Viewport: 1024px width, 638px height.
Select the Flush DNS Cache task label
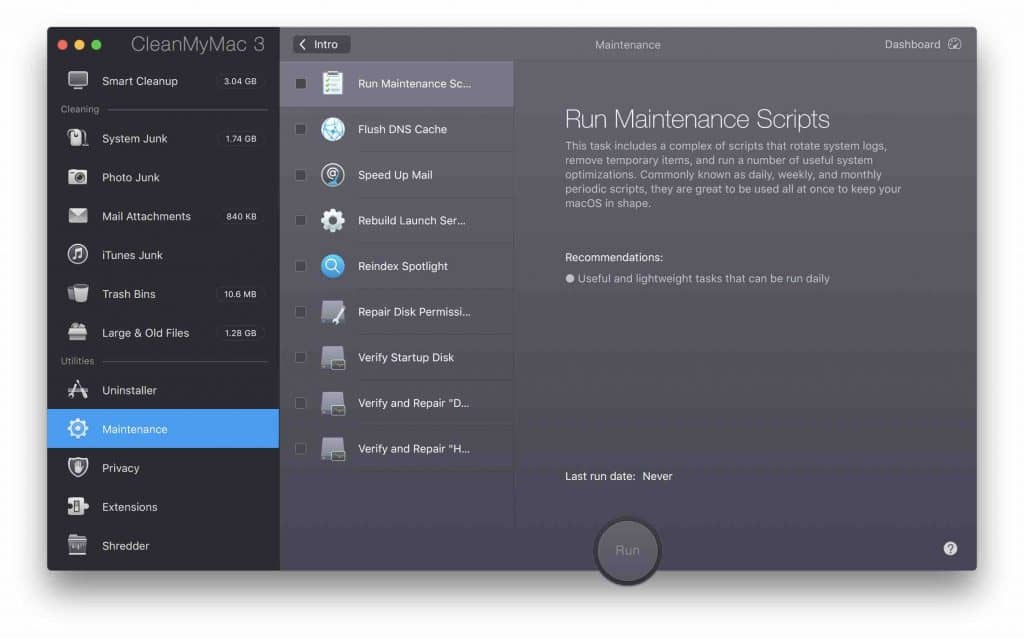pyautogui.click(x=402, y=129)
